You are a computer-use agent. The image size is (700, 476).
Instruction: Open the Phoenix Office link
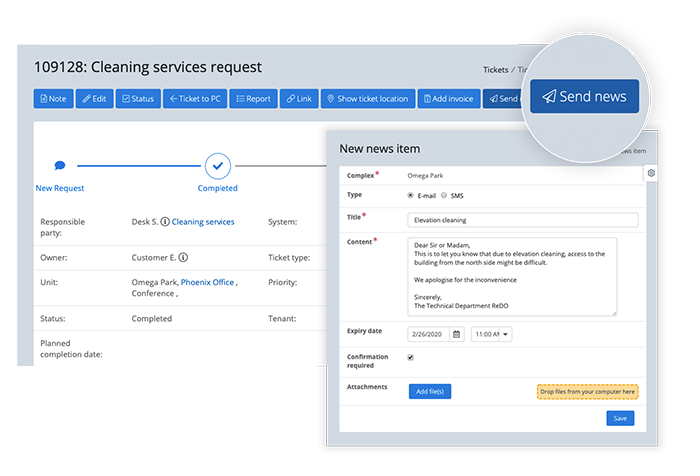click(207, 282)
